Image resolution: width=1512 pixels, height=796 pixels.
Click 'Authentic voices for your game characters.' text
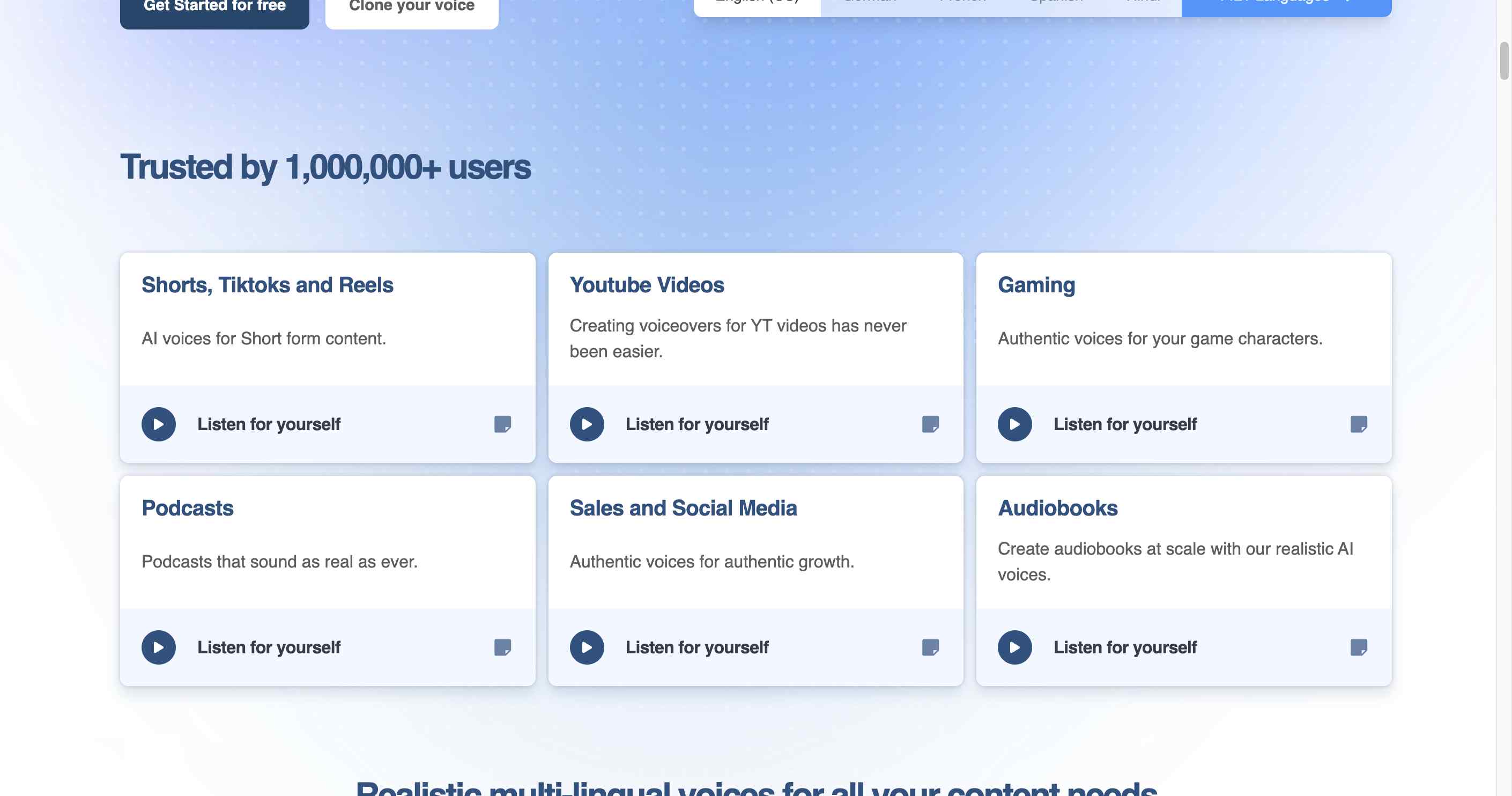click(x=1160, y=338)
